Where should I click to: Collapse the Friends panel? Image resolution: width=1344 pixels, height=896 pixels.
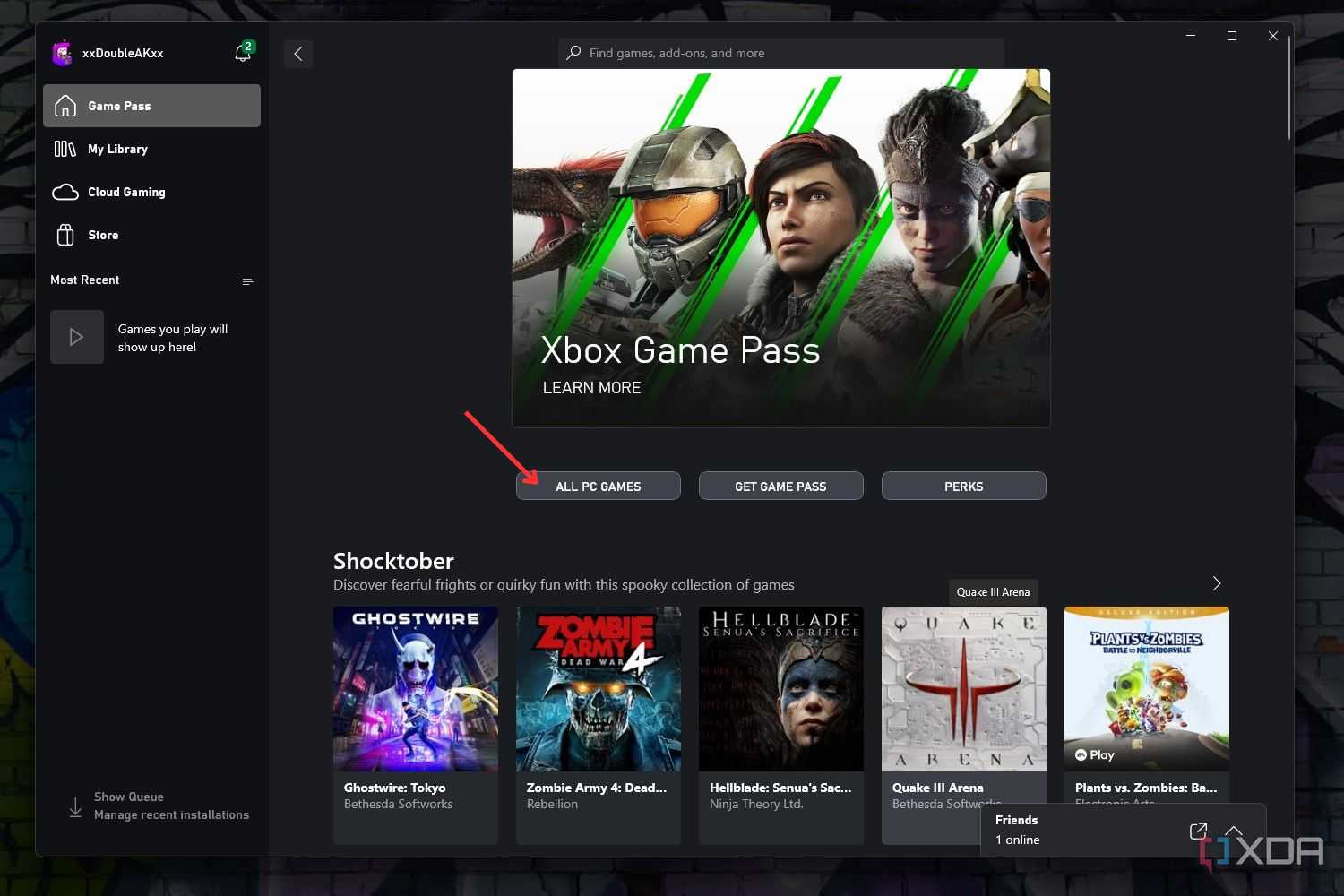1234,831
